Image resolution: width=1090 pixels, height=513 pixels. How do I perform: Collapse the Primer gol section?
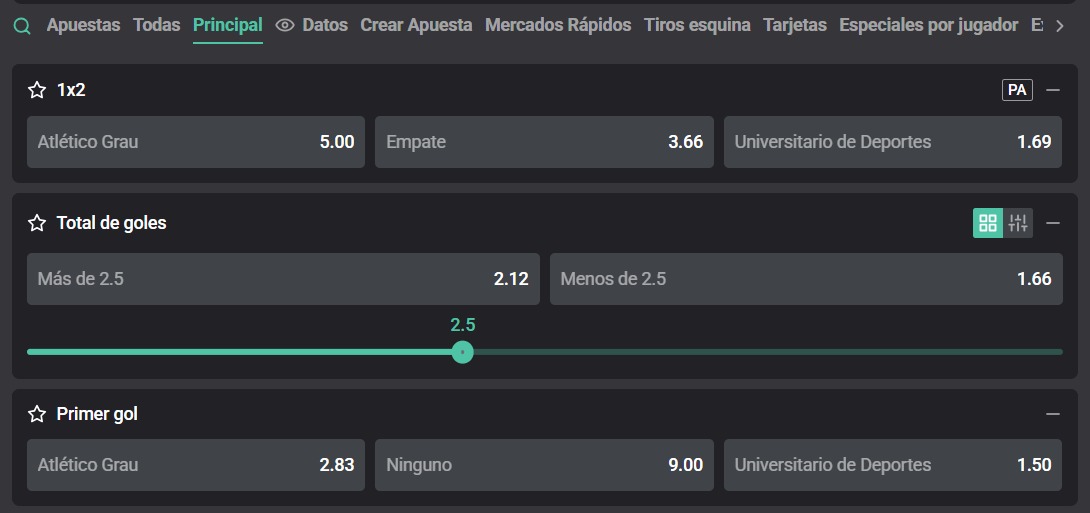click(x=1053, y=414)
